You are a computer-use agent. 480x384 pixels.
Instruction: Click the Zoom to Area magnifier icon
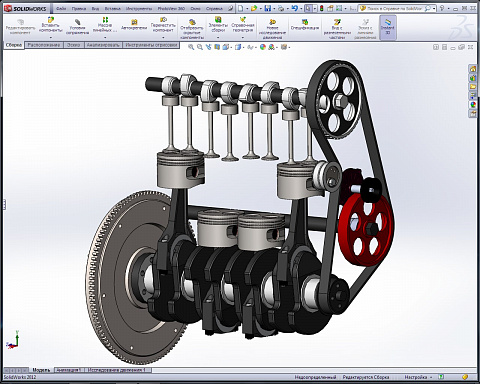pyautogui.click(x=200, y=47)
